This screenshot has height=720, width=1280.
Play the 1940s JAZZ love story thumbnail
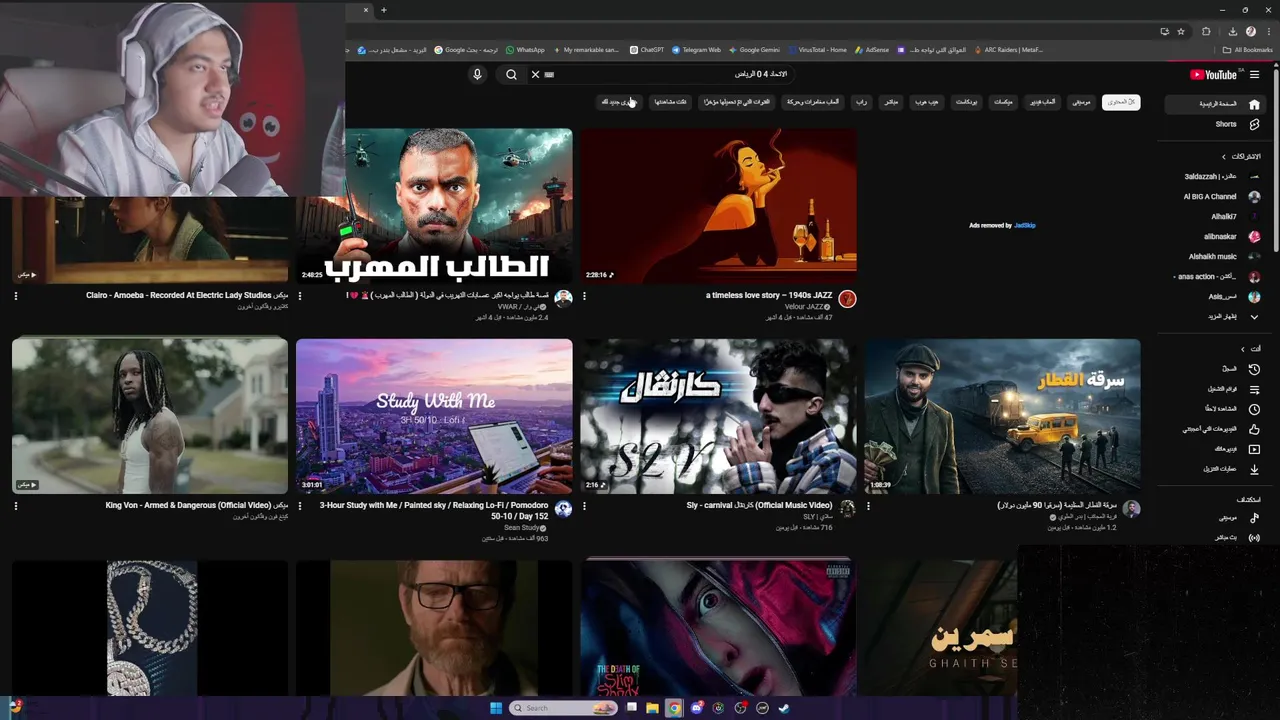719,205
